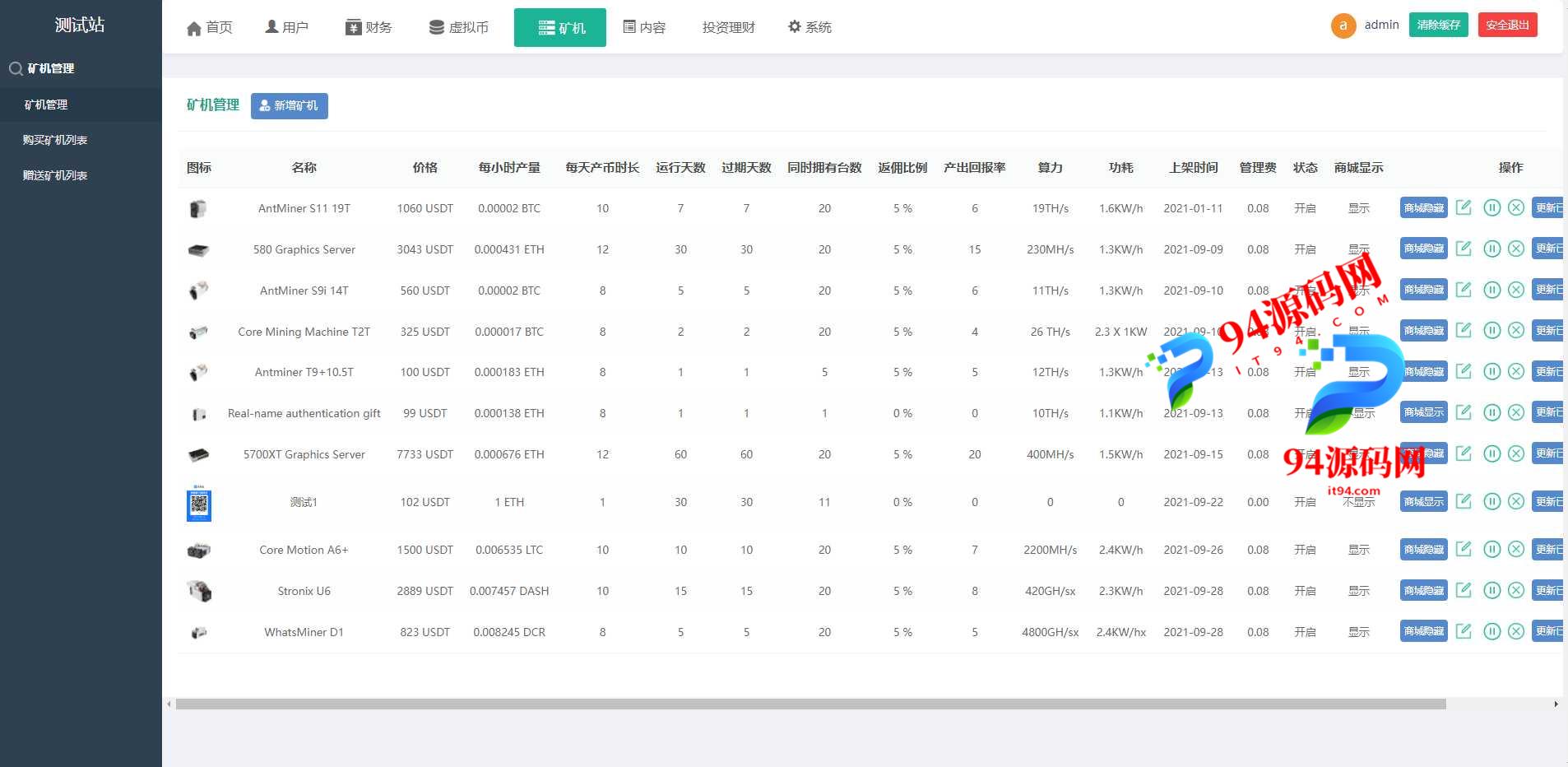Open the 财务 finance menu
The width and height of the screenshot is (1568, 767).
pos(369,27)
